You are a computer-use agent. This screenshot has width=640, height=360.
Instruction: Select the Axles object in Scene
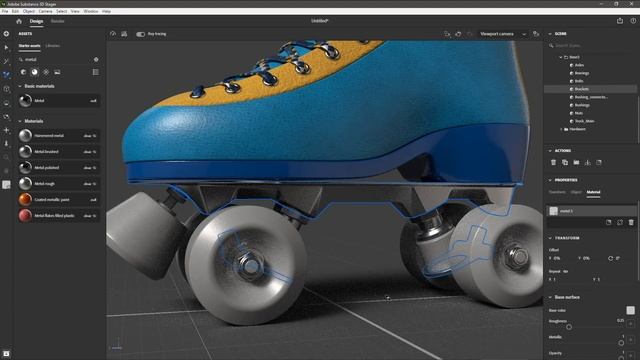click(579, 65)
